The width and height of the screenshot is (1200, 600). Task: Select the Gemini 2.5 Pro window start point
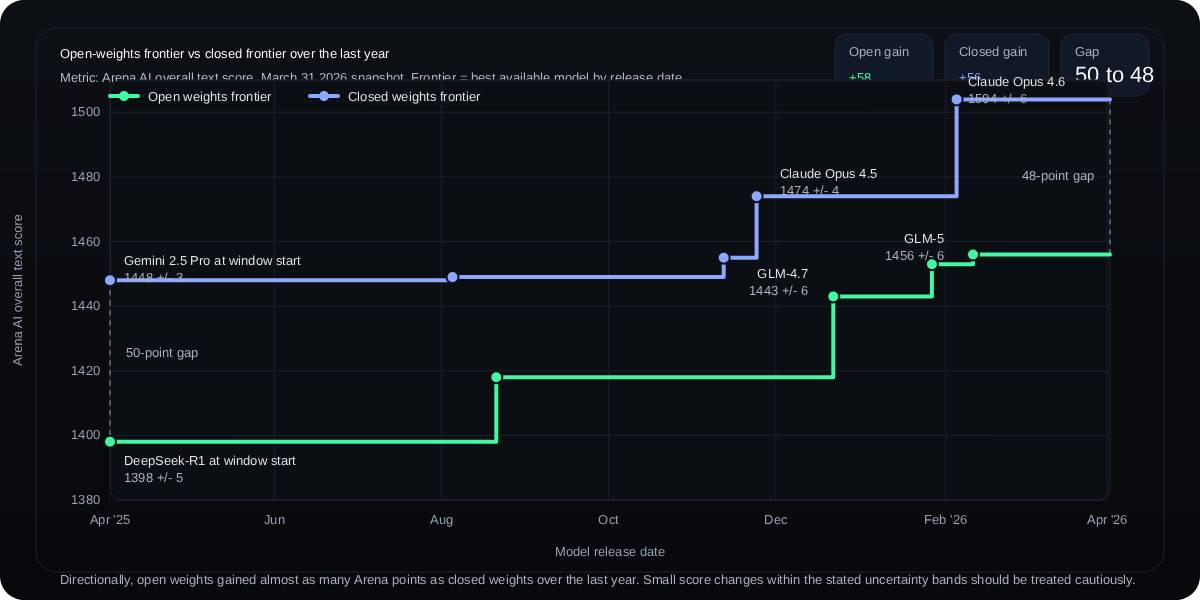pyautogui.click(x=110, y=280)
